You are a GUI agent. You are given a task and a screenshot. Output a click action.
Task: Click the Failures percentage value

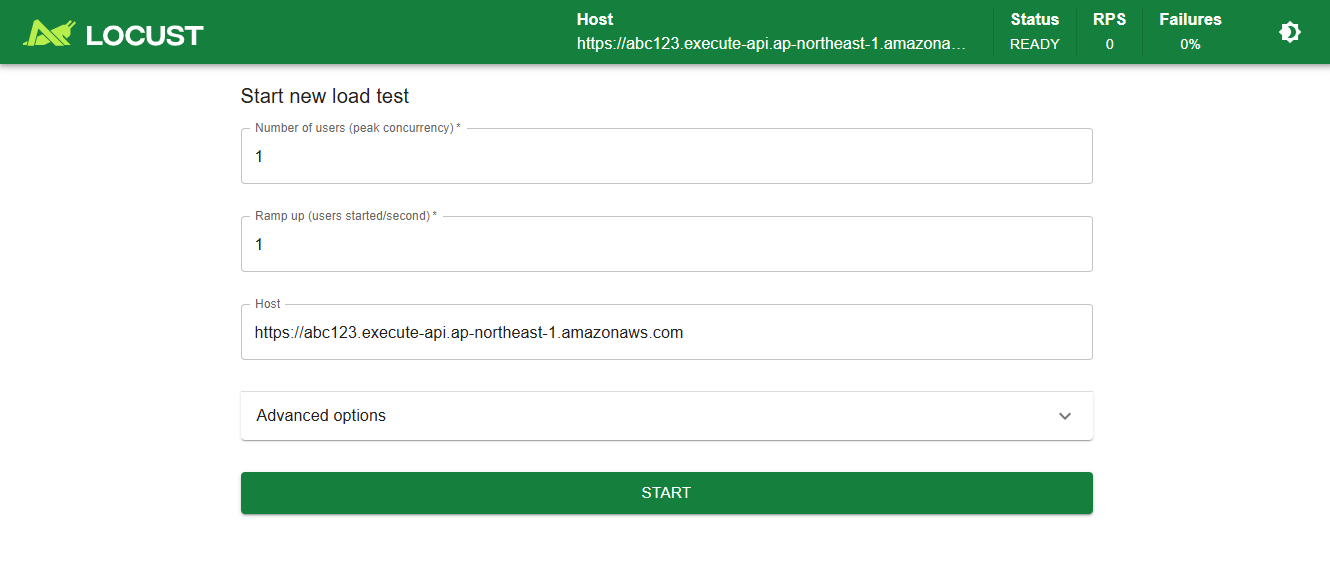pyautogui.click(x=1190, y=44)
